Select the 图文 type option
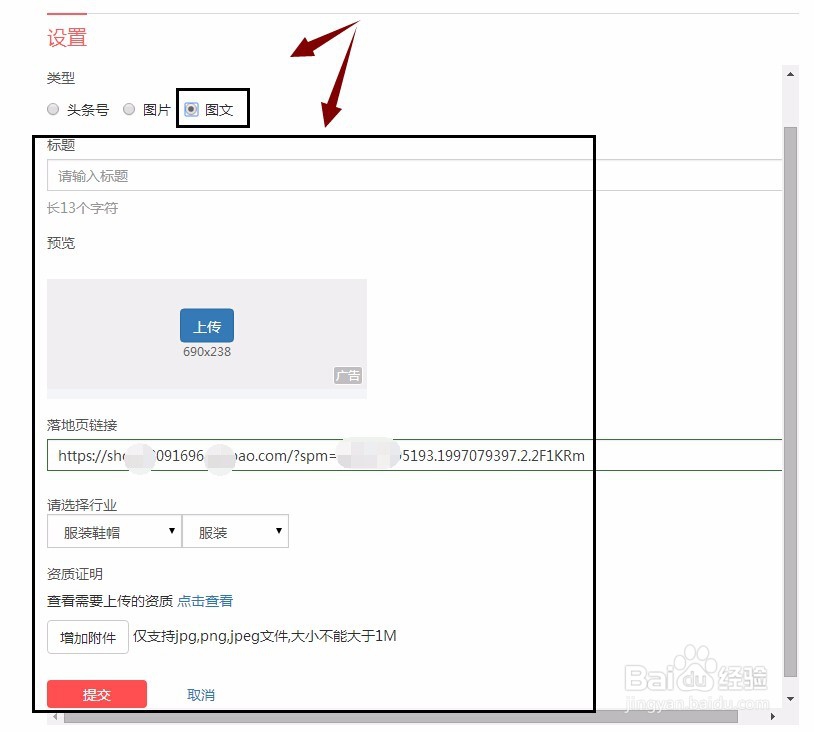Image resolution: width=814 pixels, height=732 pixels. (x=190, y=109)
